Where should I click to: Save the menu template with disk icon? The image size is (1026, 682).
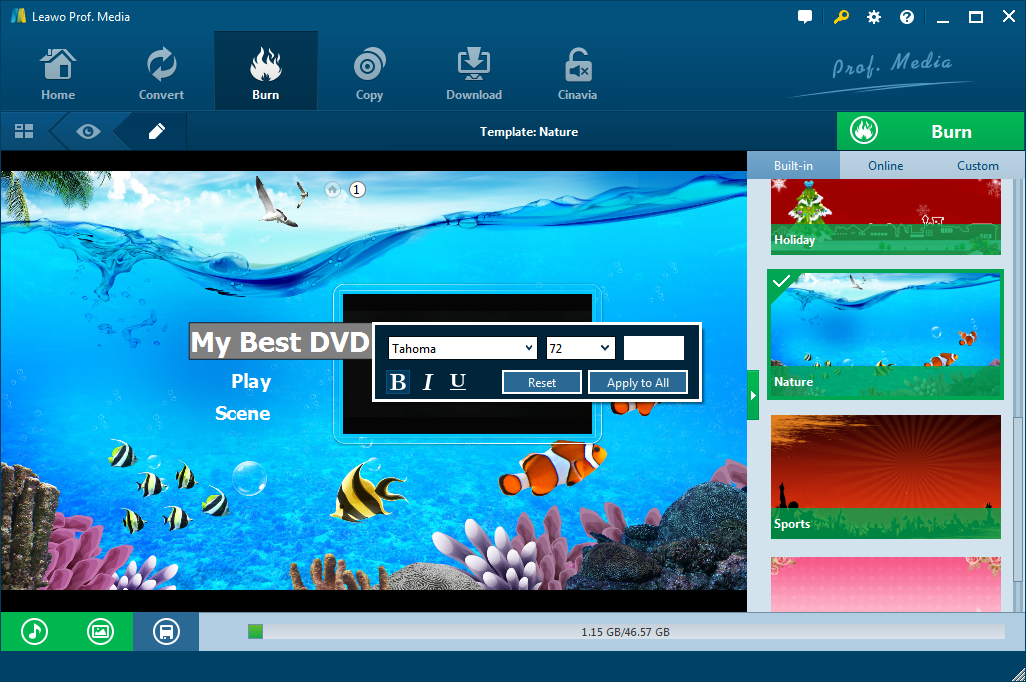click(x=166, y=631)
